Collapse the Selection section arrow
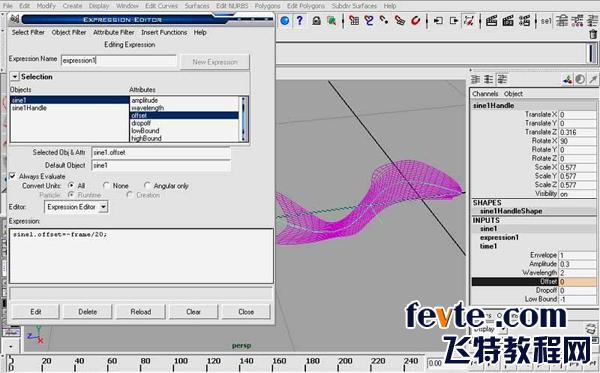This screenshot has height=373, width=600. tap(15, 77)
